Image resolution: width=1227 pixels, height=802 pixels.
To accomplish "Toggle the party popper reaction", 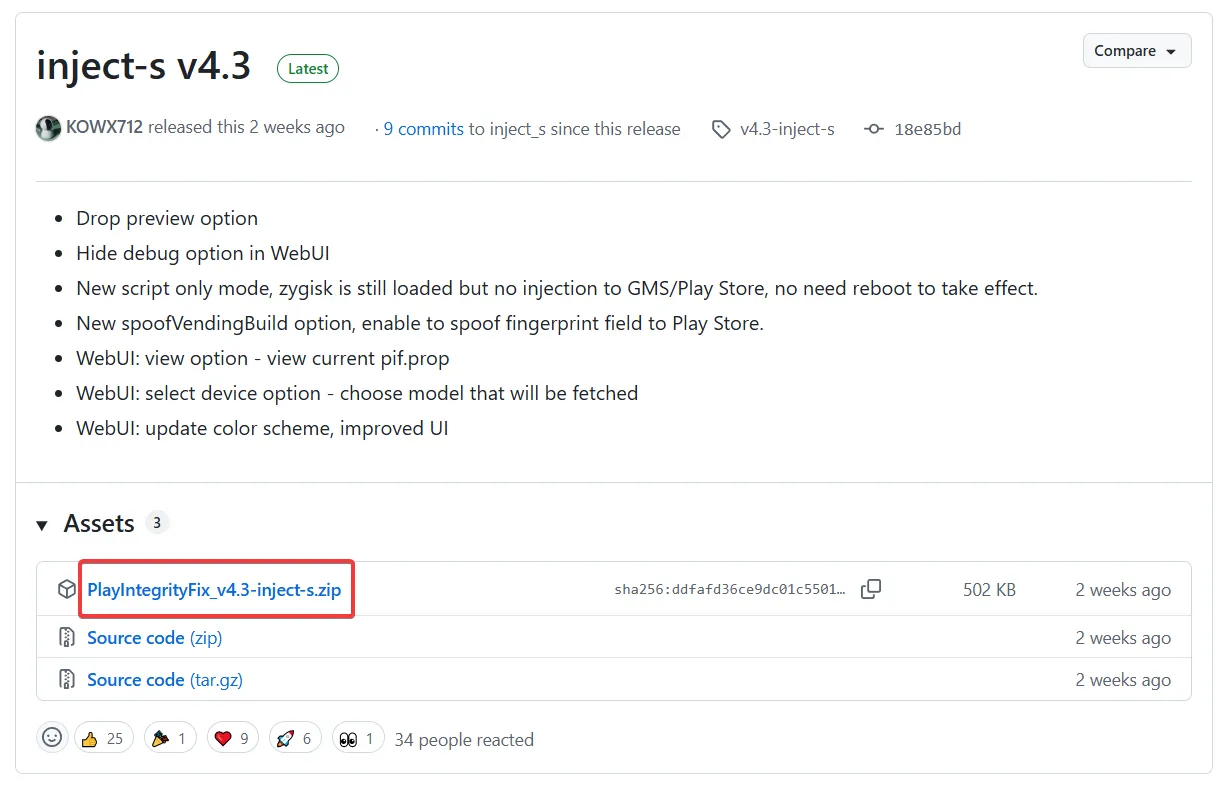I will [169, 738].
